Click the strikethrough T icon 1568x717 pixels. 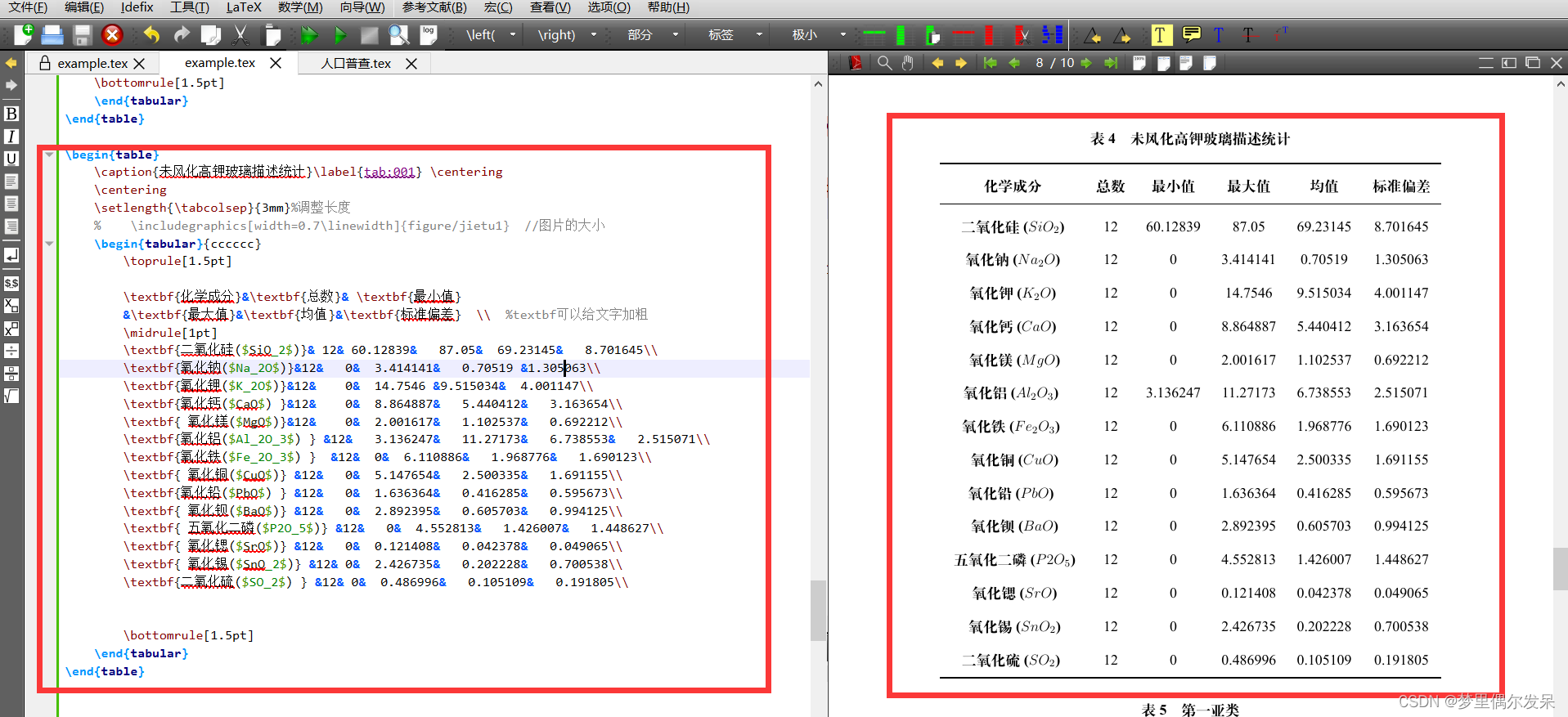click(x=1248, y=35)
